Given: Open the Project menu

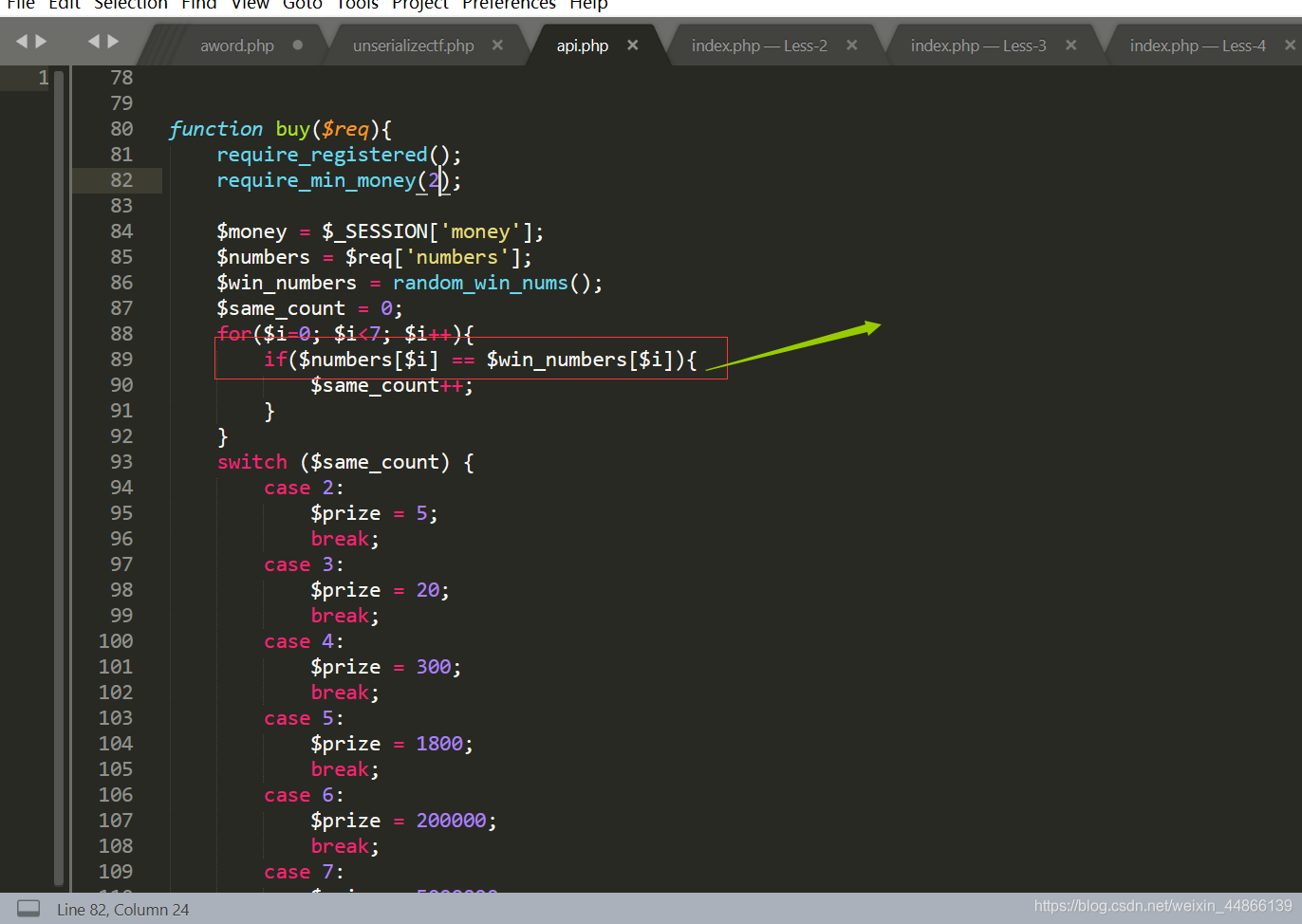Looking at the screenshot, I should tap(420, 5).
